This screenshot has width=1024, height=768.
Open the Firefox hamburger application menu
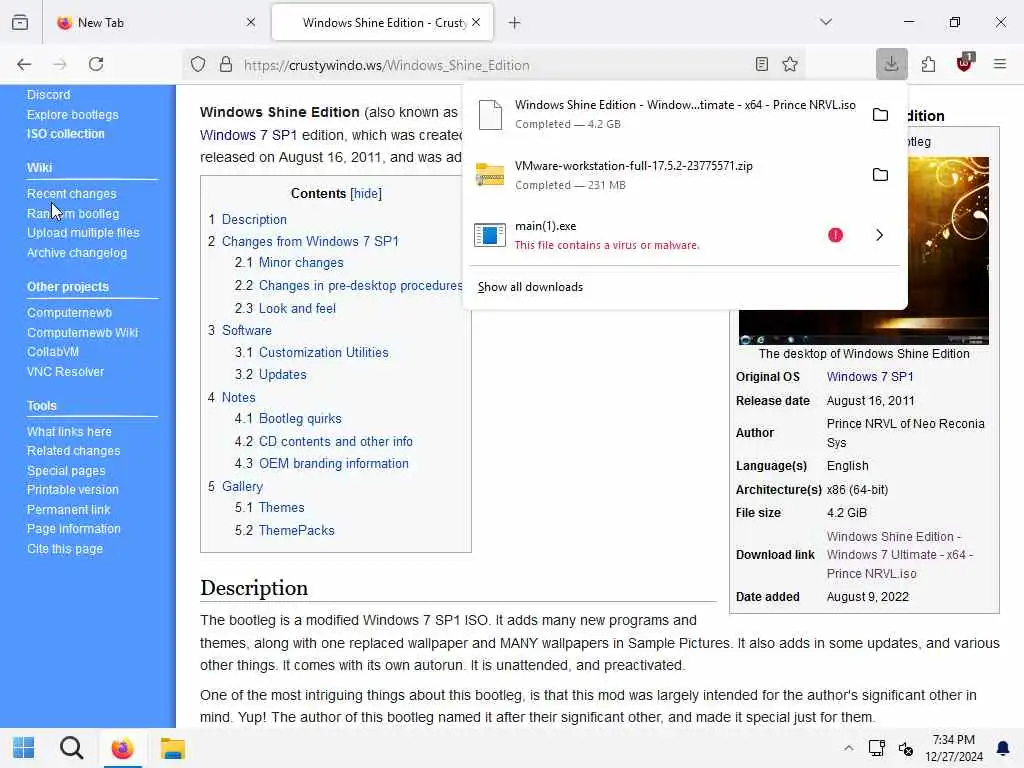1000,64
